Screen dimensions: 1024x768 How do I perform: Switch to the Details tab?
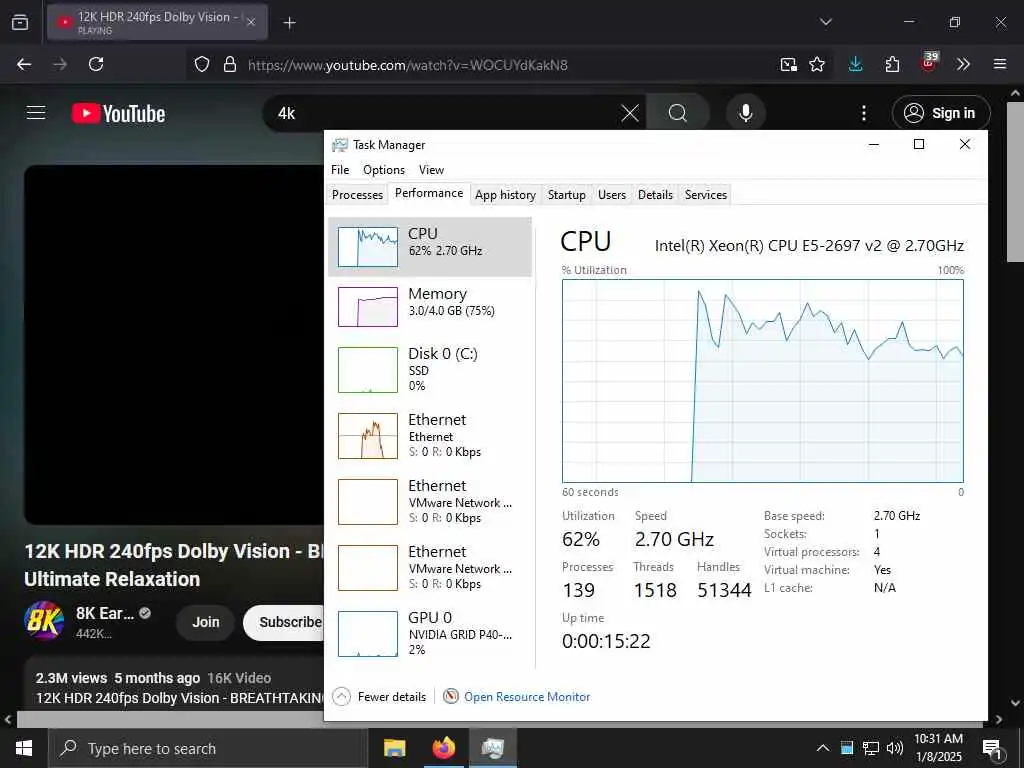point(655,195)
